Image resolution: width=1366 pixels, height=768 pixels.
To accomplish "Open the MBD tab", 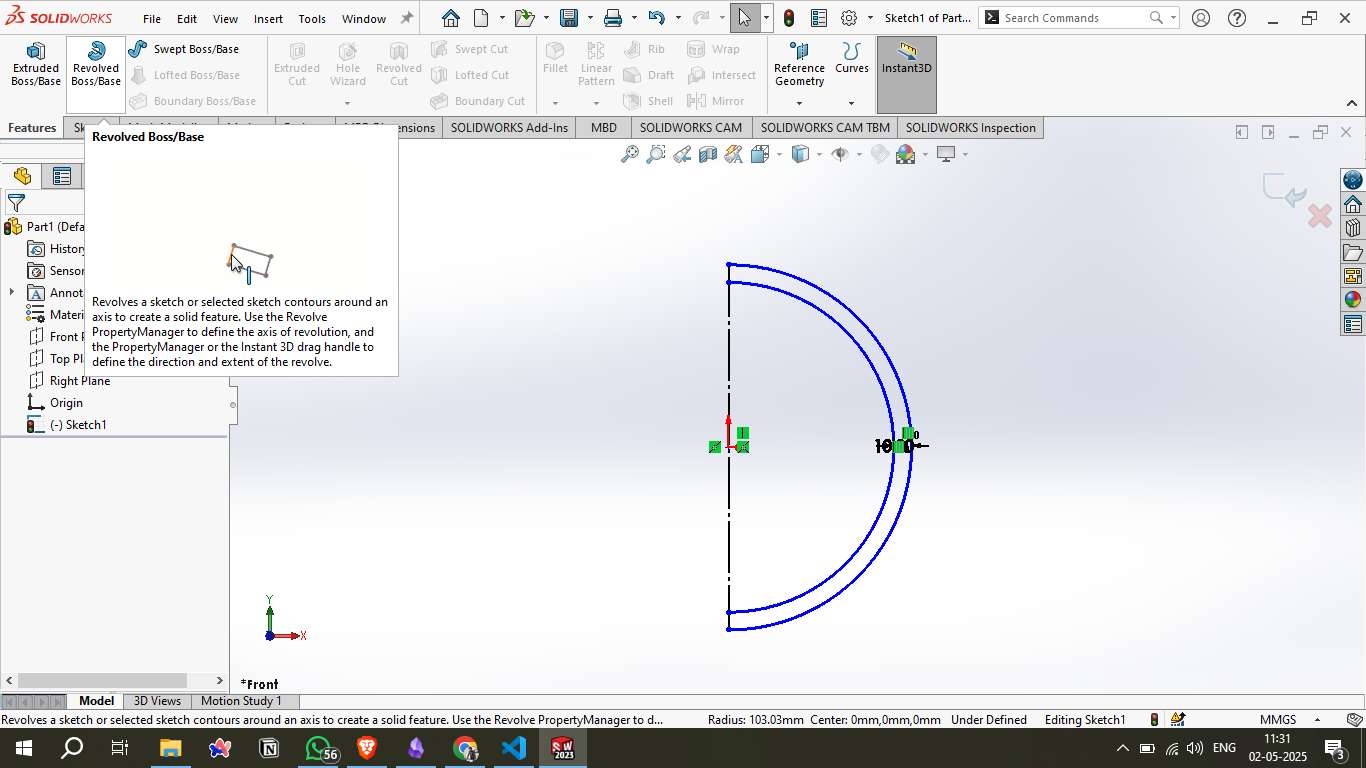I will coord(604,128).
